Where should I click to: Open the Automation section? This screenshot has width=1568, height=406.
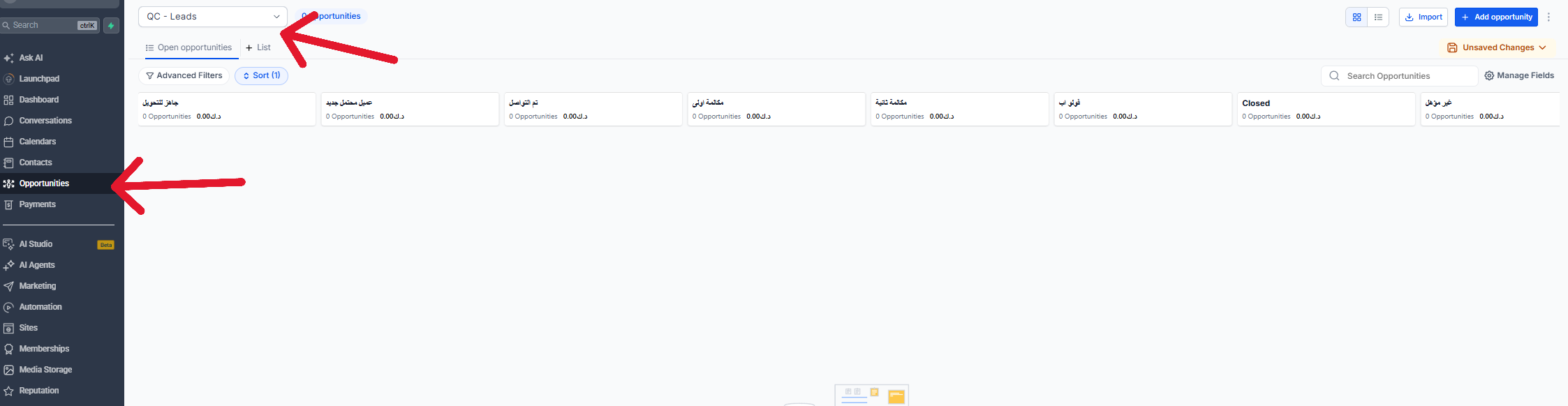[x=40, y=307]
